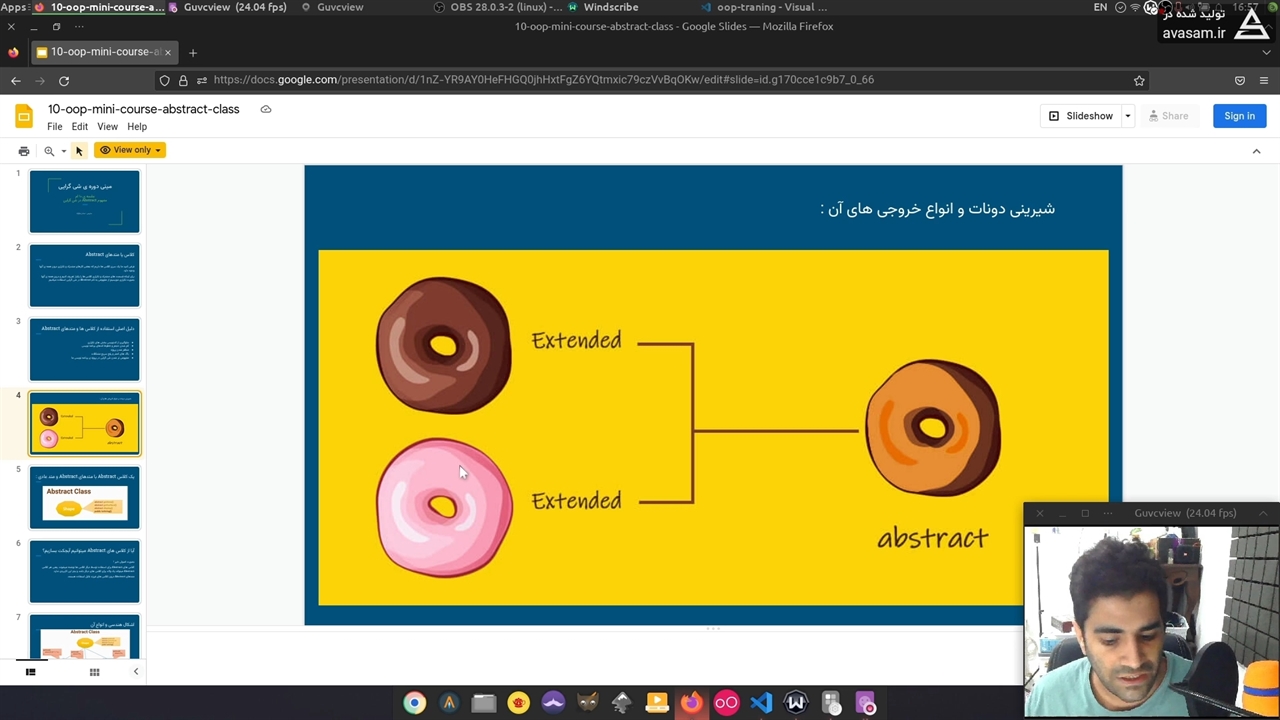Open the Help menu

point(137,127)
